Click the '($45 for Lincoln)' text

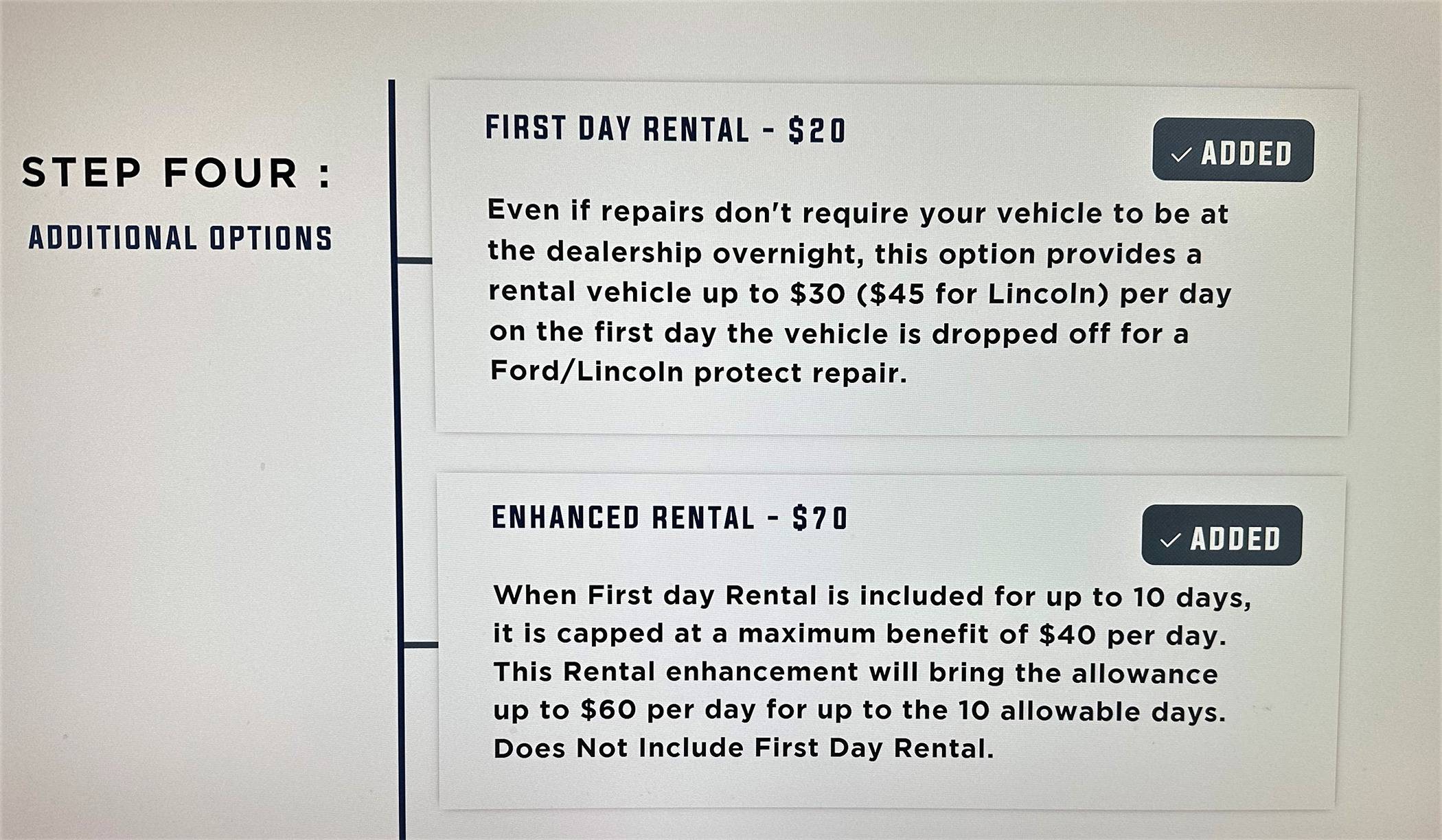pyautogui.click(x=983, y=294)
